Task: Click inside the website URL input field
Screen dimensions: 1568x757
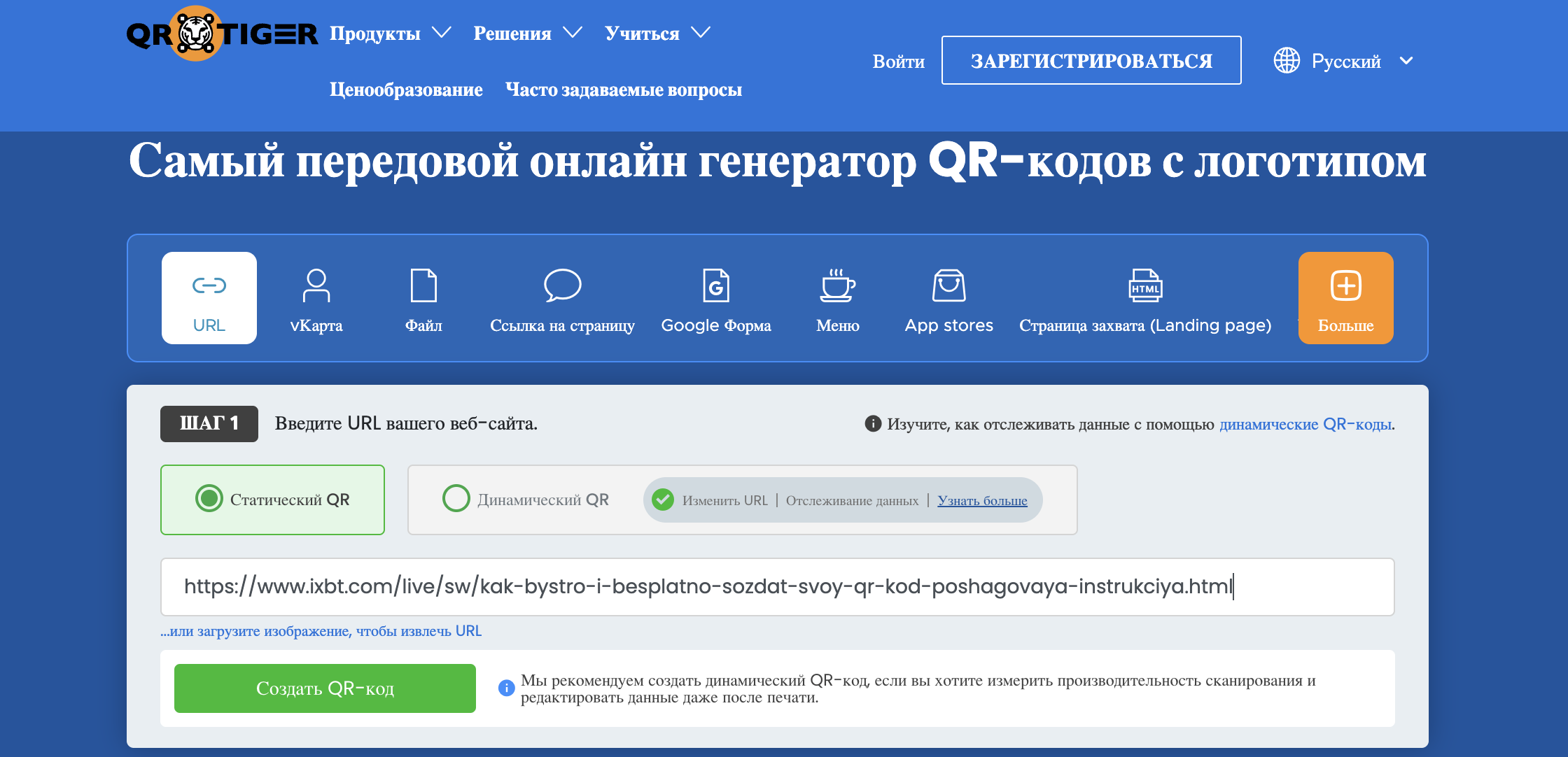Action: (777, 586)
